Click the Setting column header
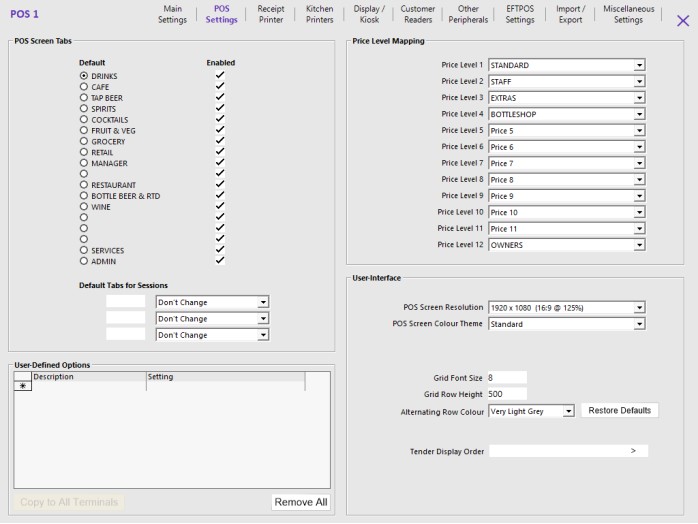Image resolution: width=698 pixels, height=524 pixels. tap(226, 377)
